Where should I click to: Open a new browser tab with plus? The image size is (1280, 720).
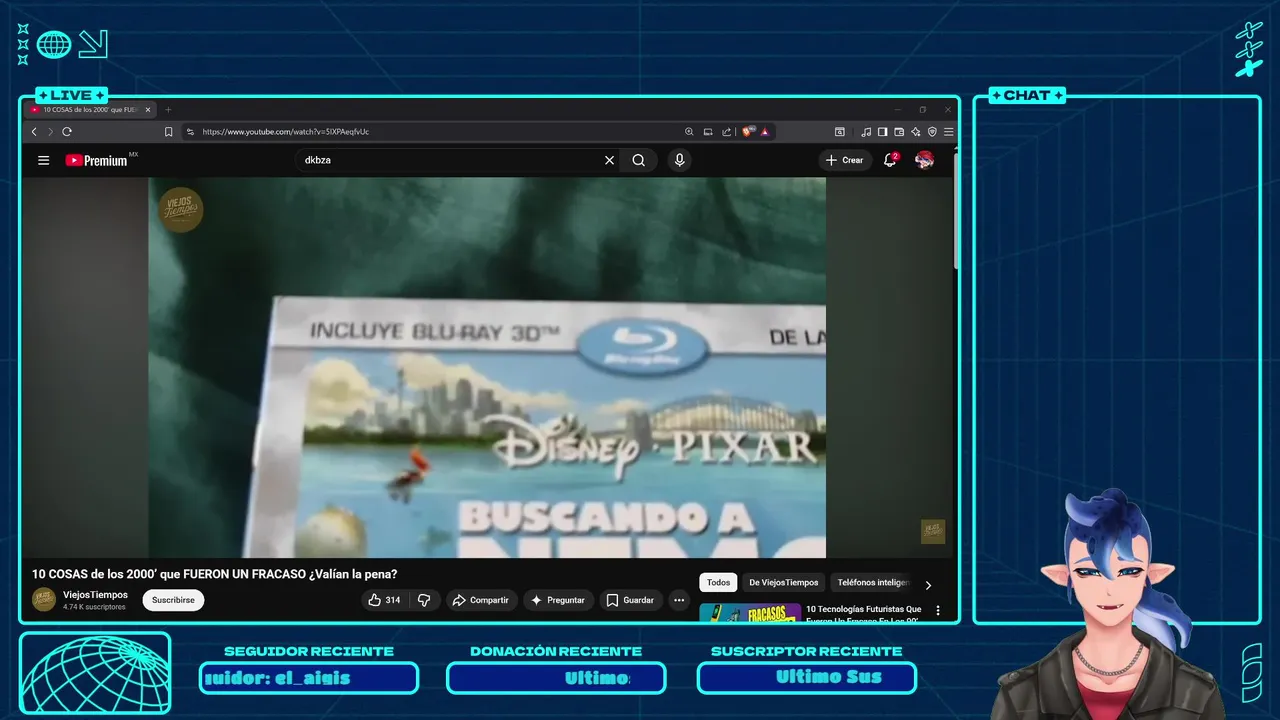(168, 109)
